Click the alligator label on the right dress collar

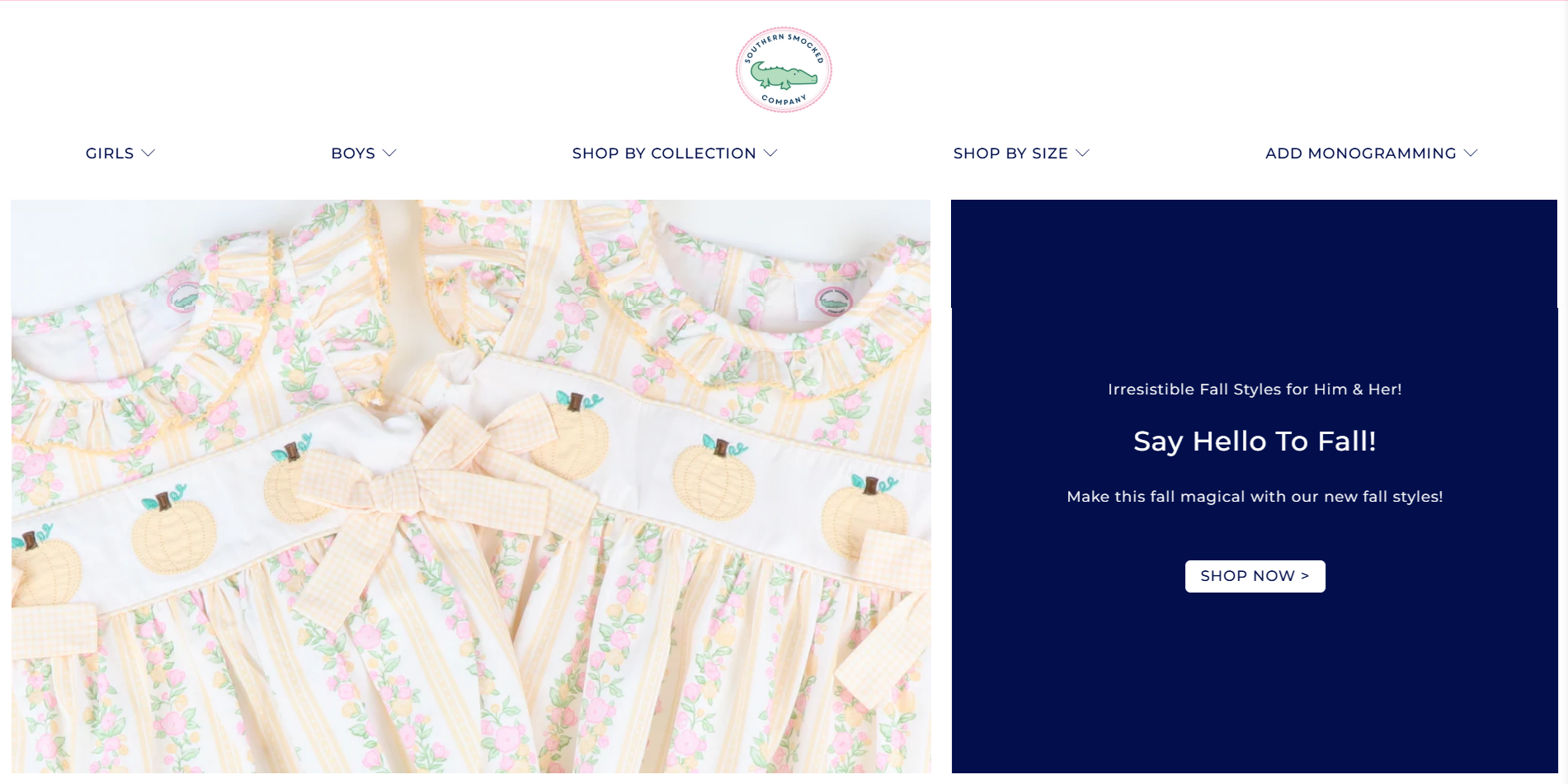pyautogui.click(x=833, y=301)
